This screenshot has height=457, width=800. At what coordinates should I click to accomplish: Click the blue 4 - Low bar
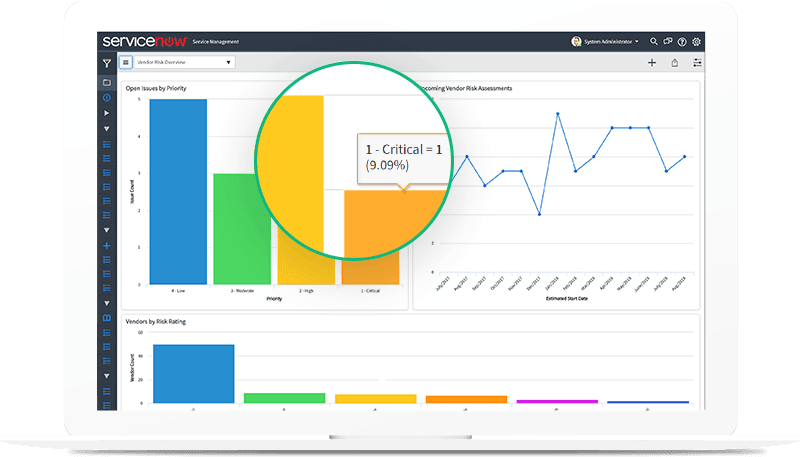point(178,192)
